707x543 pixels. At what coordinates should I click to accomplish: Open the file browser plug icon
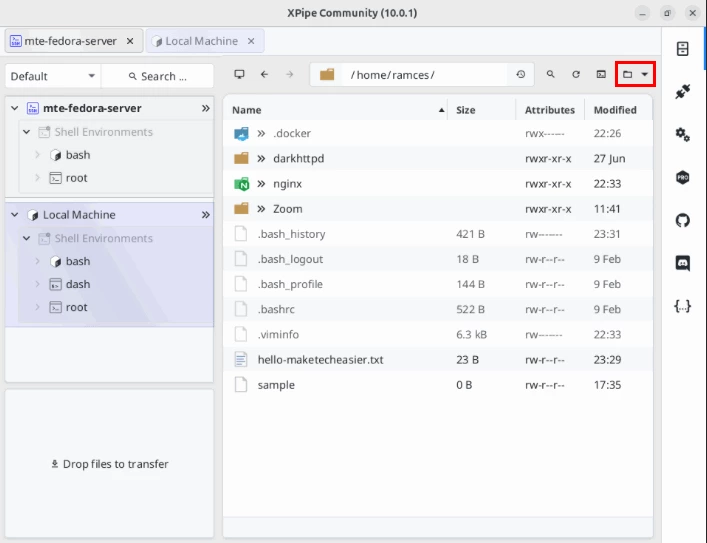pos(683,92)
